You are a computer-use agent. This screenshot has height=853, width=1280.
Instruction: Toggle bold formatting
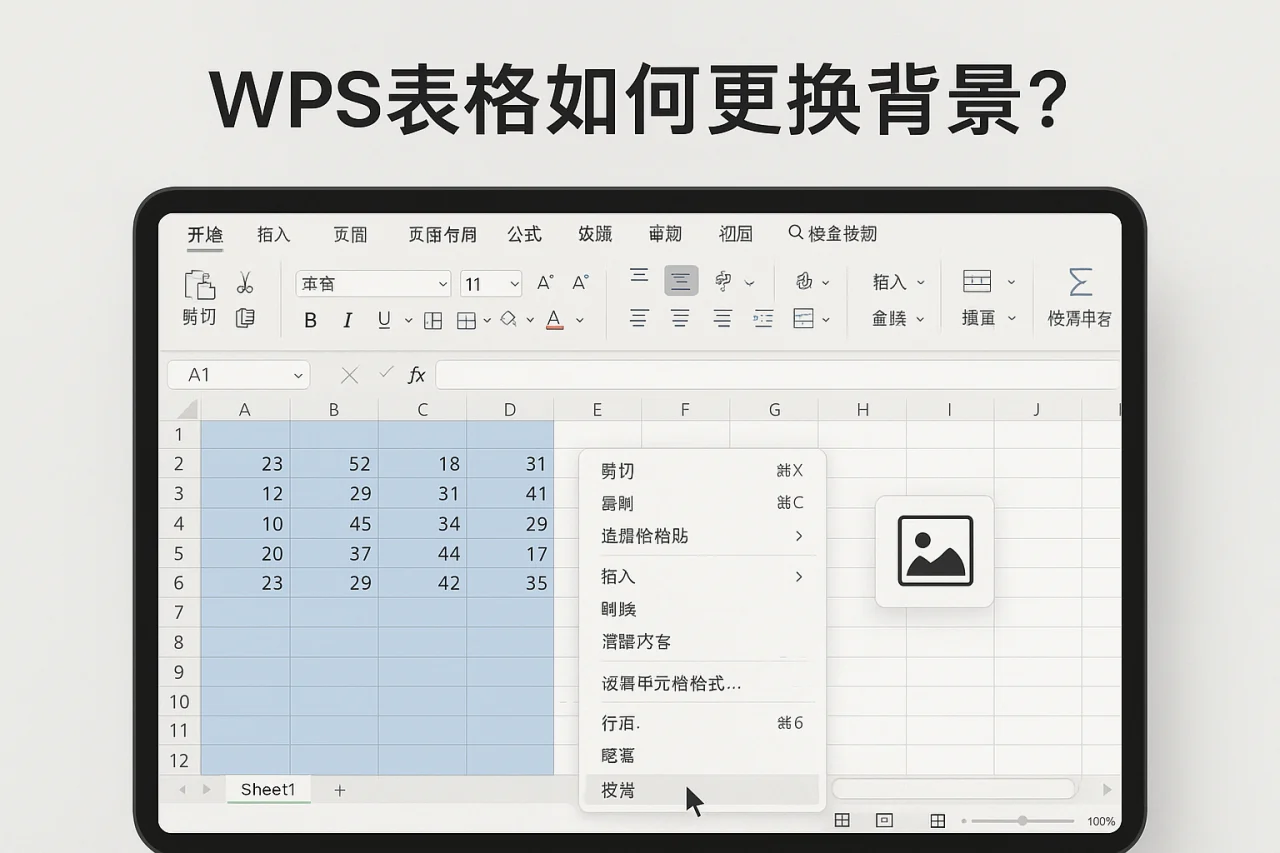310,320
